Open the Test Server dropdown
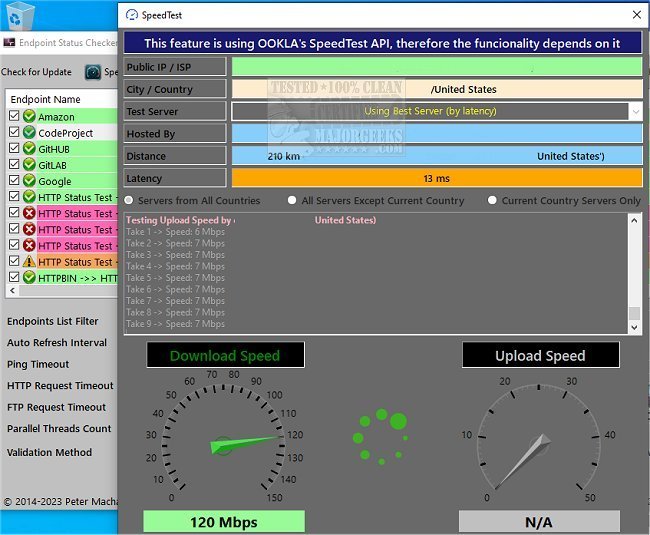The height and width of the screenshot is (535, 650). tap(634, 112)
